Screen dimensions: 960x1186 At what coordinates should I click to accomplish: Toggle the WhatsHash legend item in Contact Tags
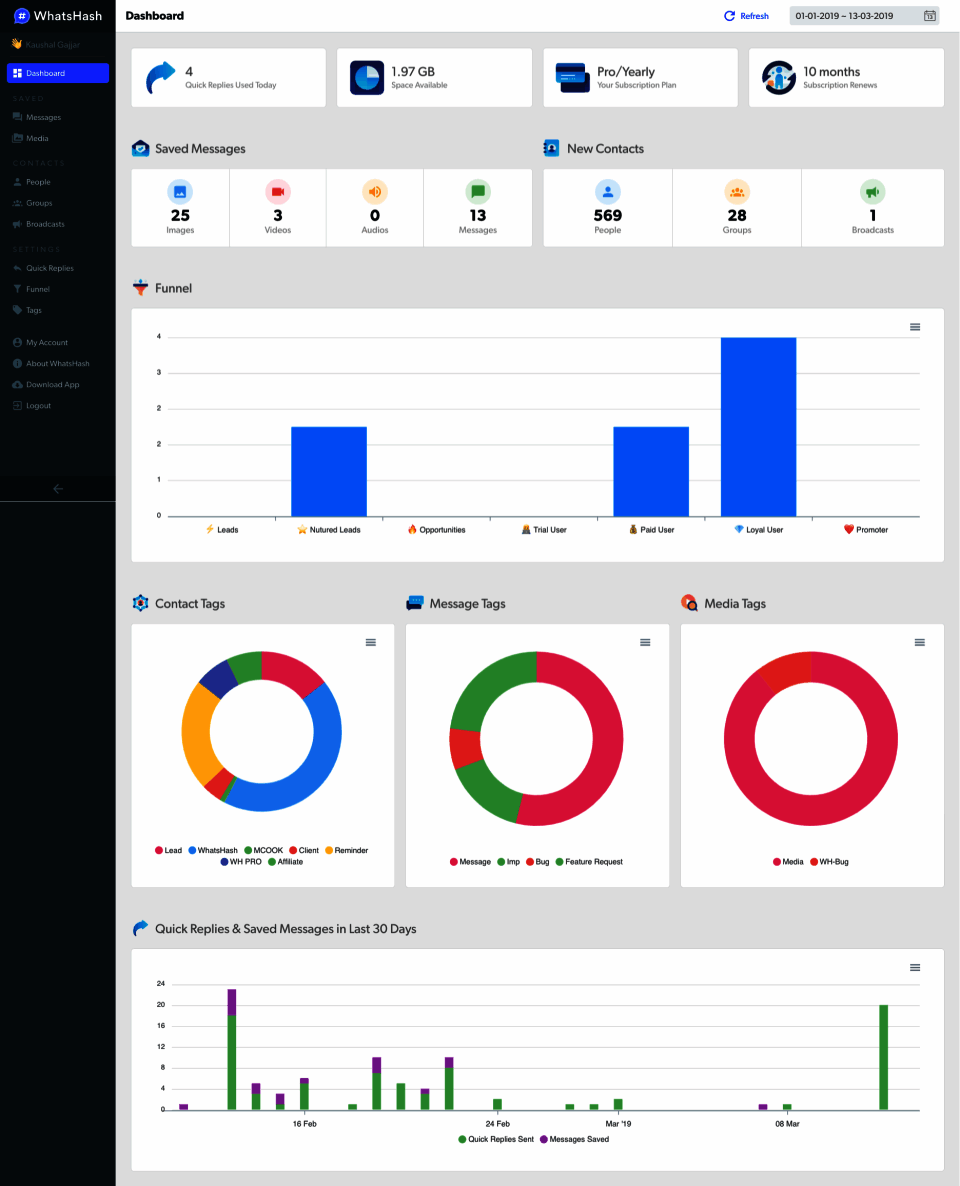point(213,850)
